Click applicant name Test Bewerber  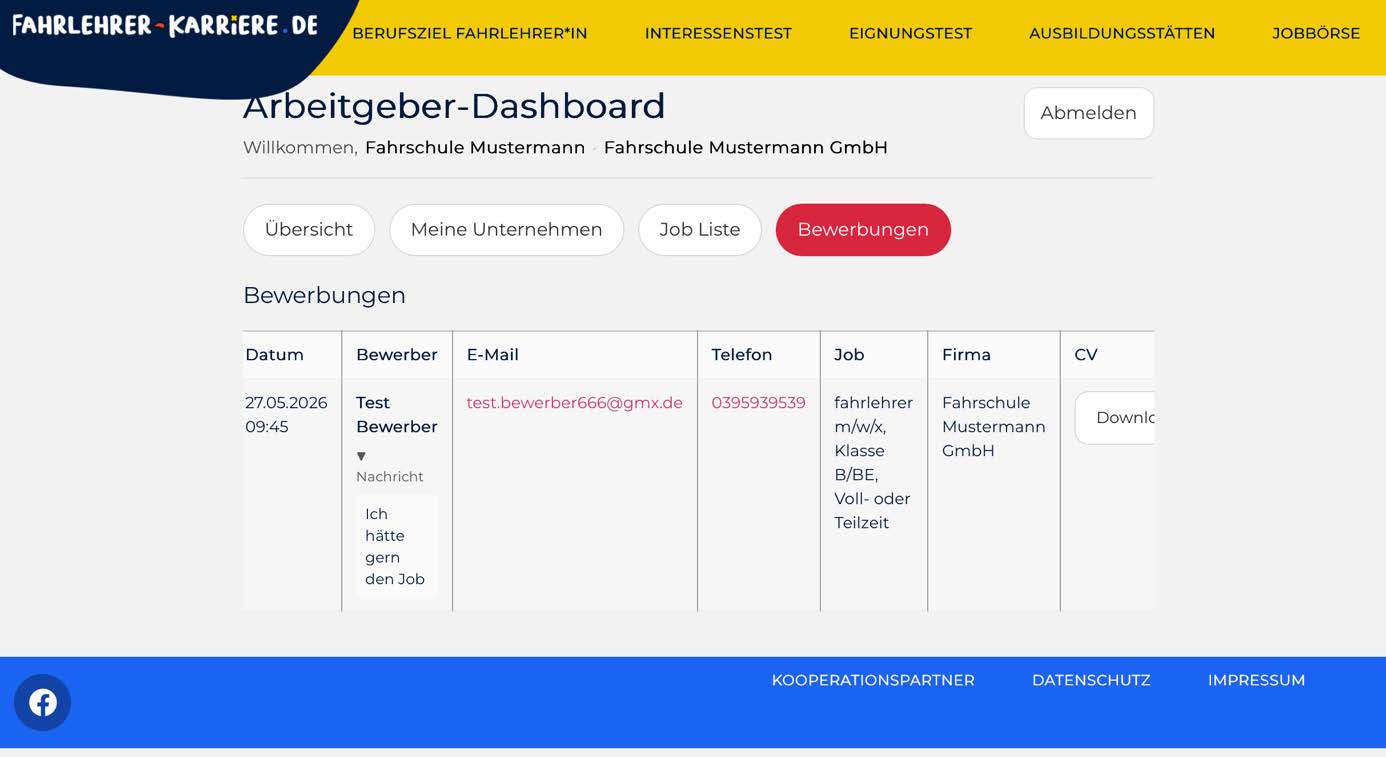coord(397,415)
